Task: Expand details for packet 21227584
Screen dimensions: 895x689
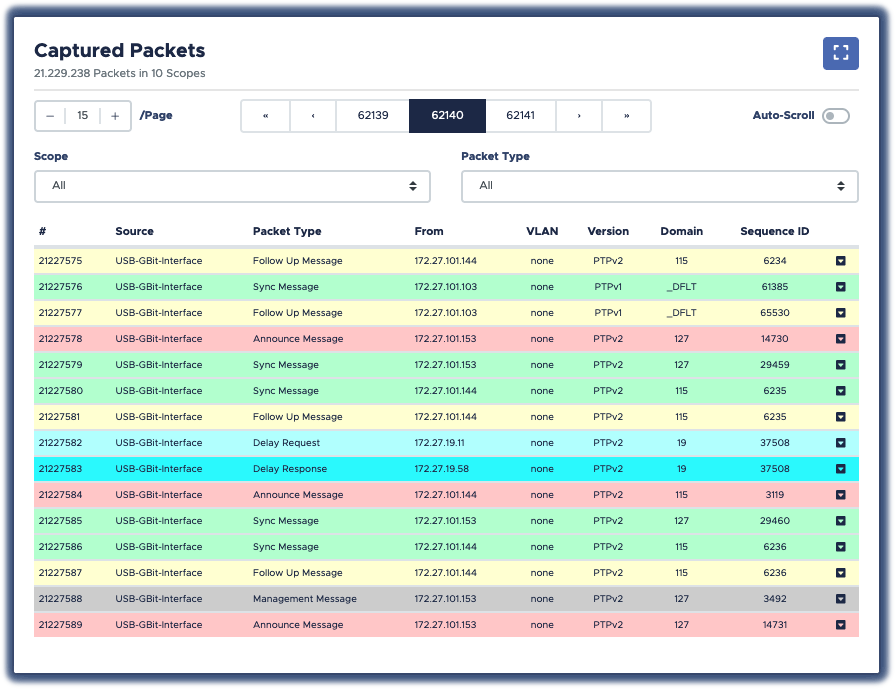Action: pos(840,495)
